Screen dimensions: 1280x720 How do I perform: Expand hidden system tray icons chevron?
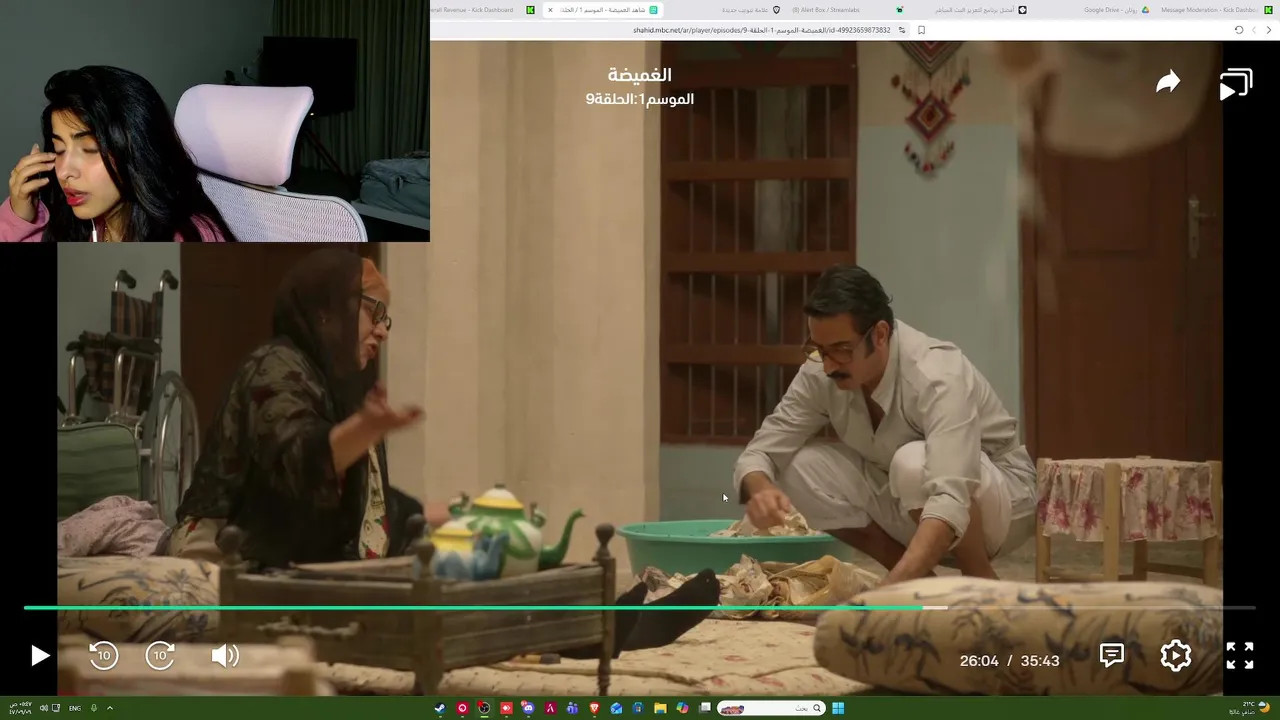(x=110, y=708)
